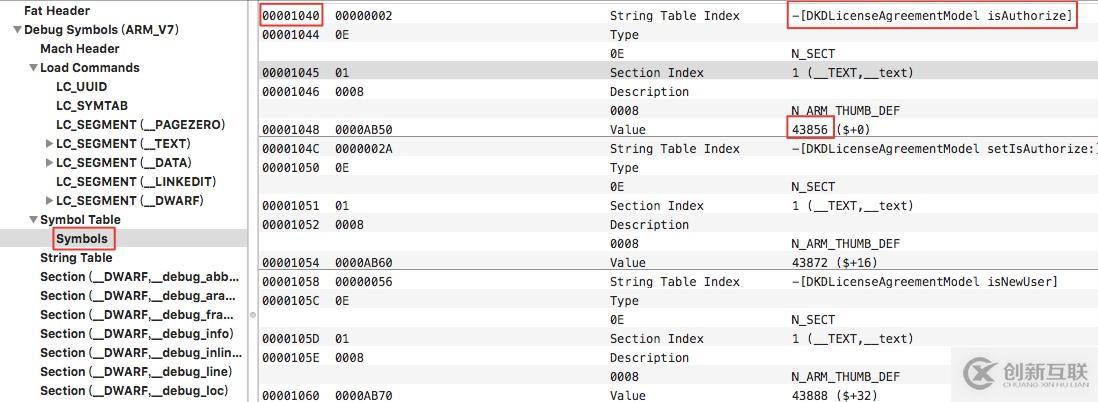Select LC_SEGMENT (__LINKEDIT) entry
Viewport: 1098px width, 402px height.
[136, 182]
